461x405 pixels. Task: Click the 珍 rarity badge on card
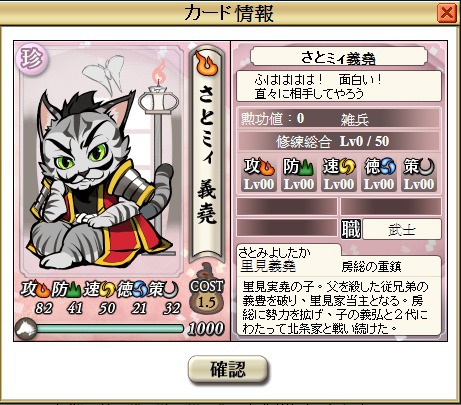pyautogui.click(x=31, y=59)
